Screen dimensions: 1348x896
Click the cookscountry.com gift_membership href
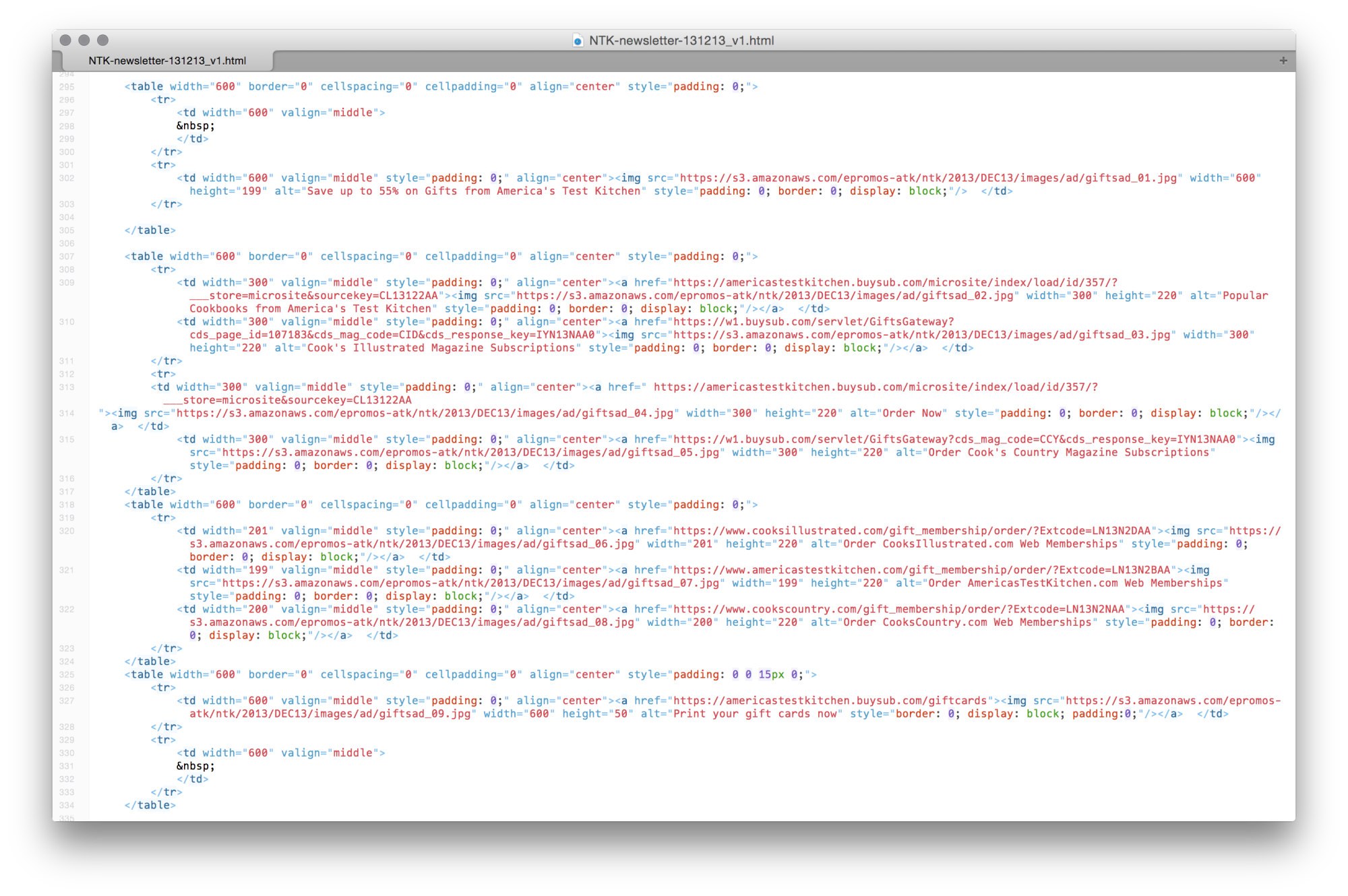898,609
